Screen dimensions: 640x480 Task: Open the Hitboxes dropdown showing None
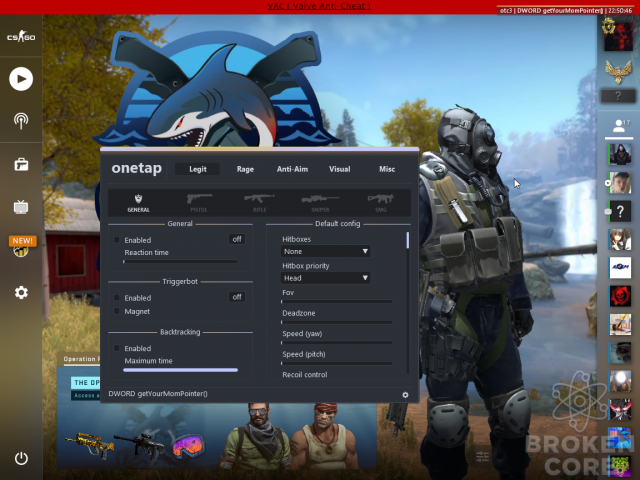(x=325, y=251)
